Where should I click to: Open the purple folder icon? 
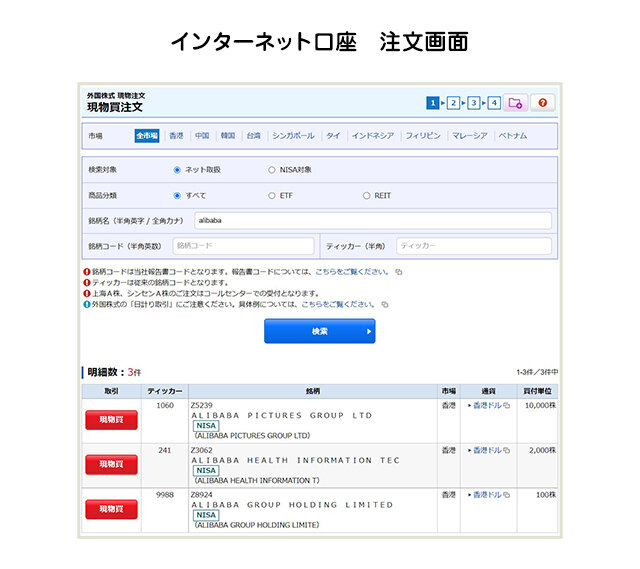click(x=516, y=103)
